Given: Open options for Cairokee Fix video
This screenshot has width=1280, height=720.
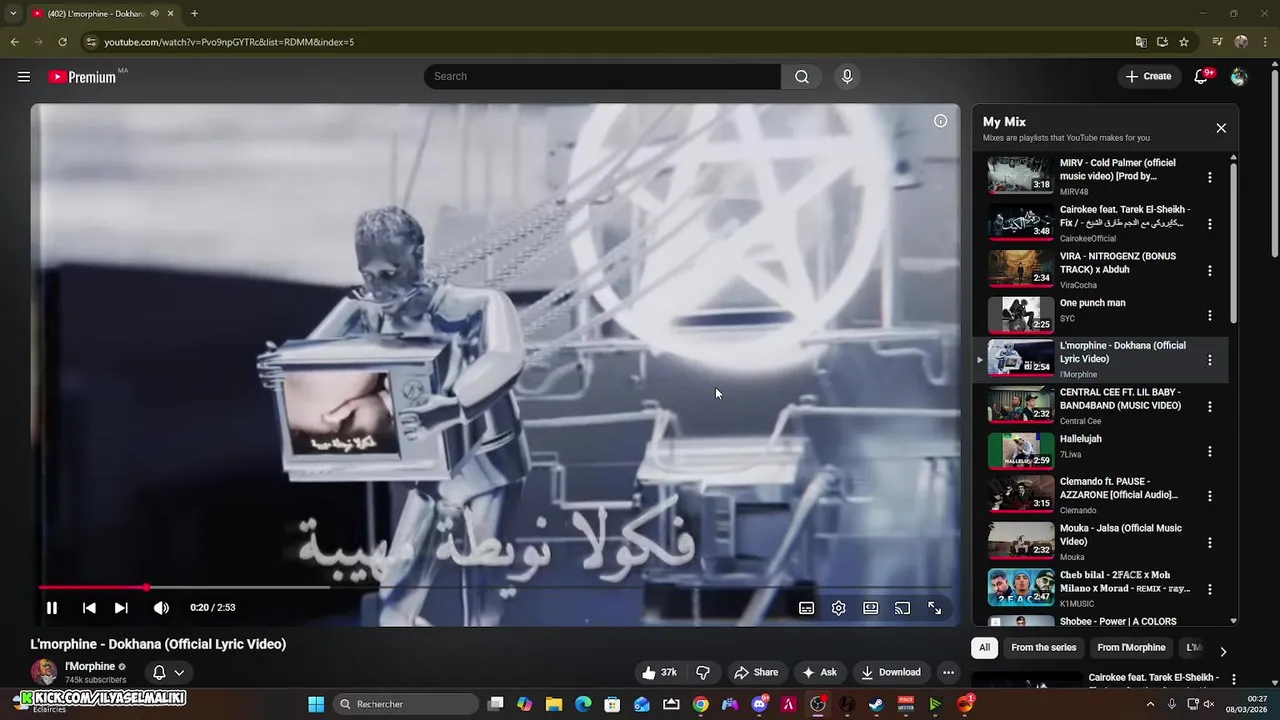Looking at the screenshot, I should click(x=1209, y=224).
